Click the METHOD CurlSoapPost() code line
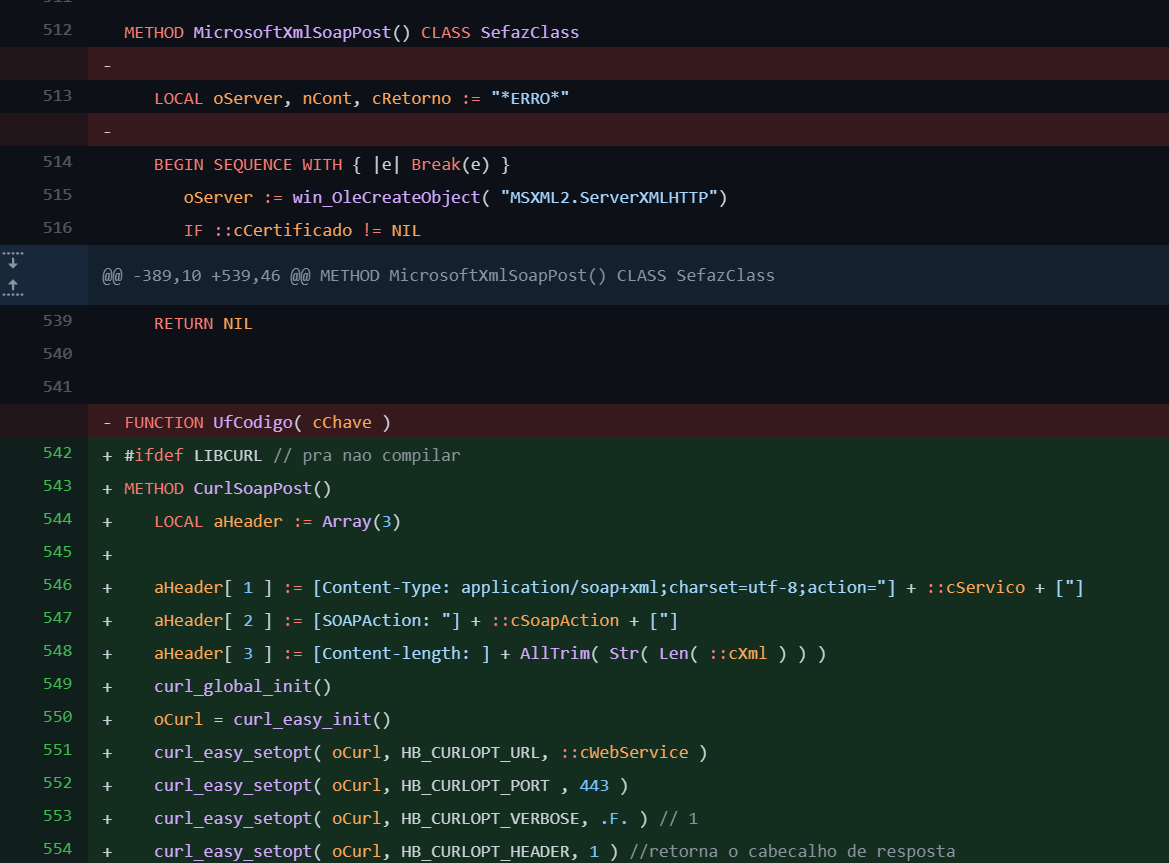This screenshot has width=1169, height=863. [x=227, y=489]
